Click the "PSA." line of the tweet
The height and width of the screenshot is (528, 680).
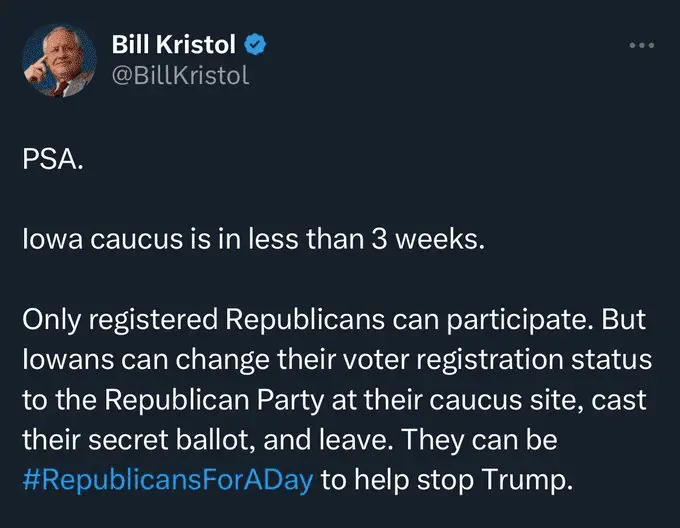point(47,162)
